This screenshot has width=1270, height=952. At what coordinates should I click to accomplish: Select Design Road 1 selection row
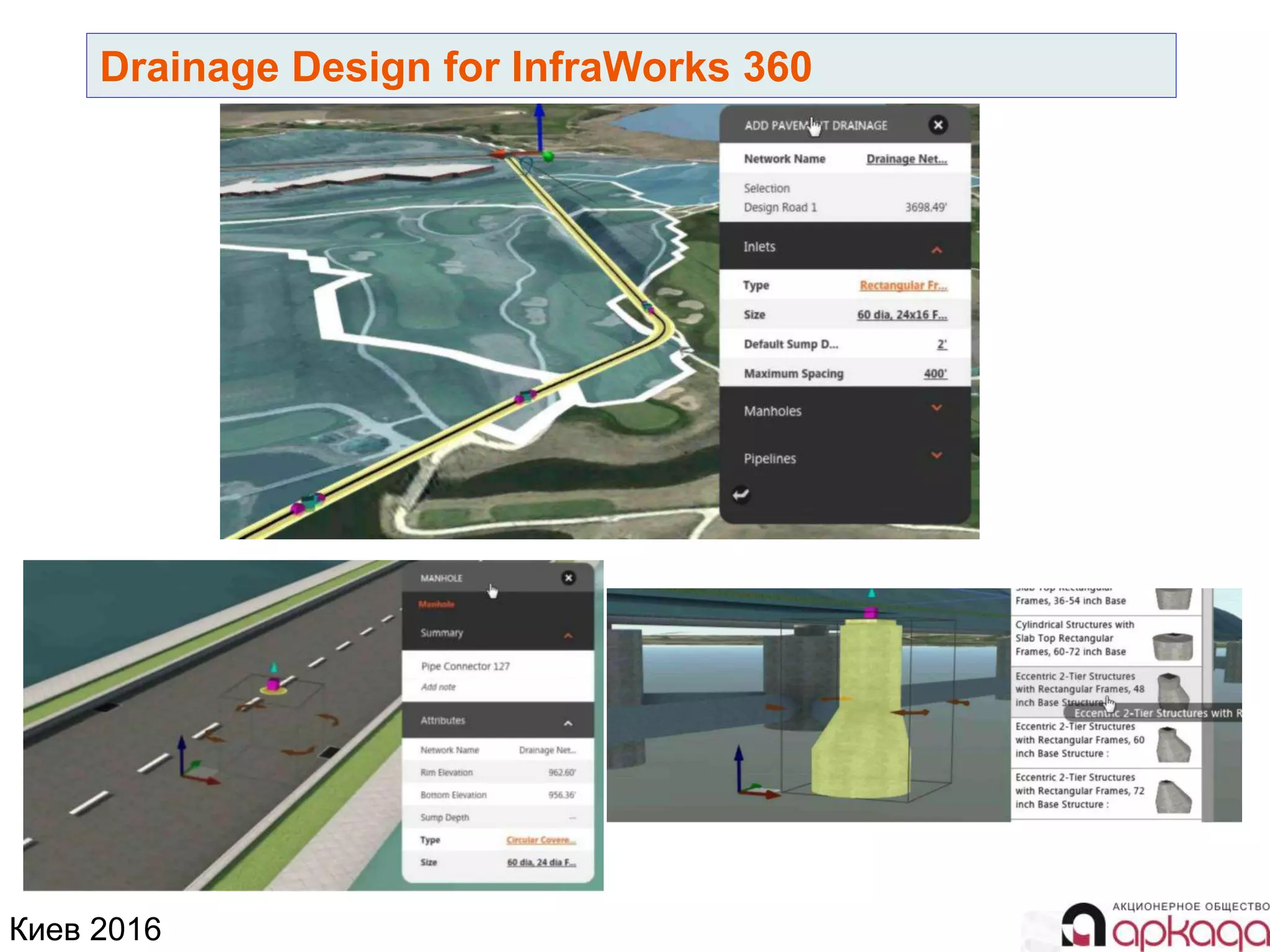(845, 208)
